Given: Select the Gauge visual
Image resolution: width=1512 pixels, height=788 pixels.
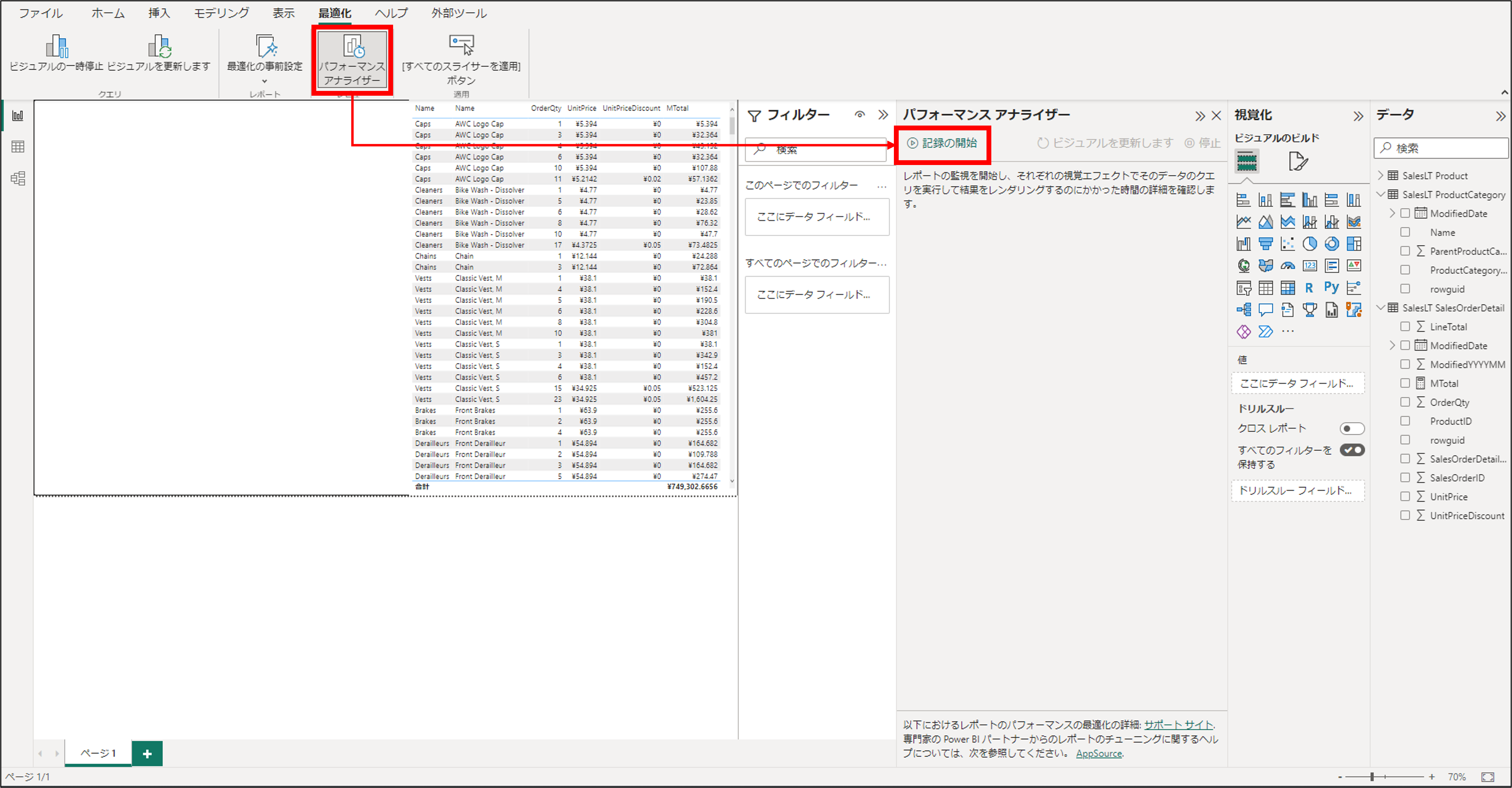Looking at the screenshot, I should [x=1288, y=266].
